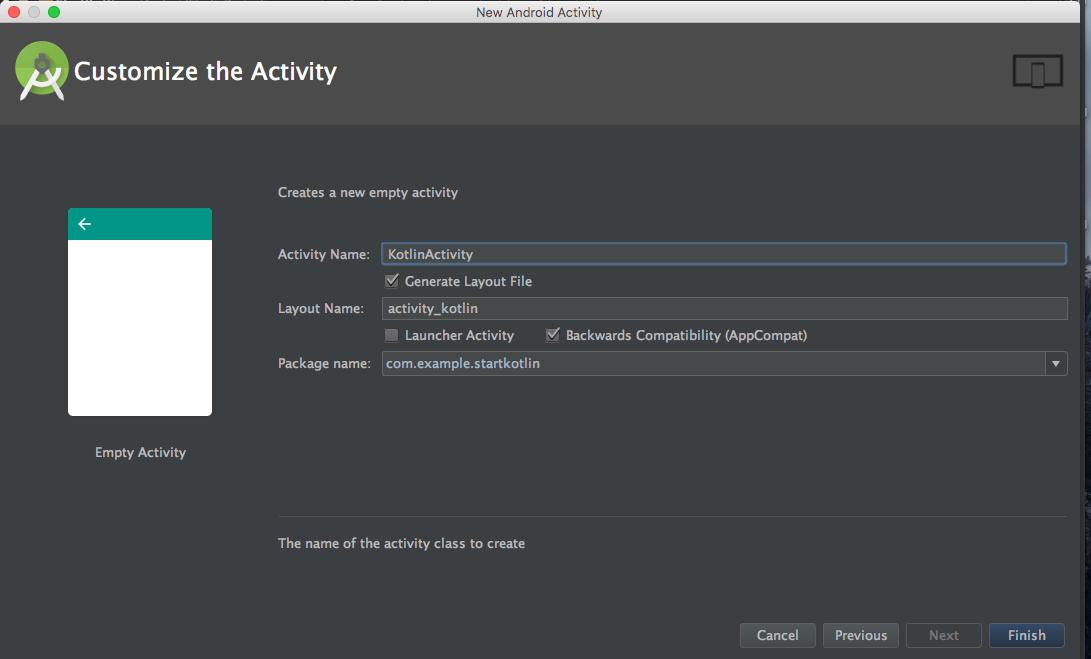The width and height of the screenshot is (1091, 659).
Task: Uncheck Backwards Compatibility (AppCompat)
Action: pyautogui.click(x=552, y=335)
